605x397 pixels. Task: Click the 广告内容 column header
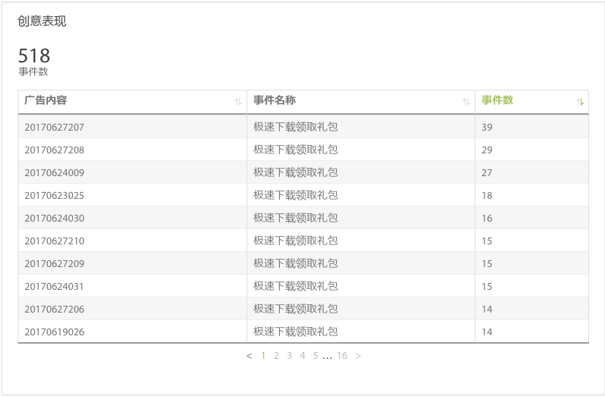(x=46, y=100)
